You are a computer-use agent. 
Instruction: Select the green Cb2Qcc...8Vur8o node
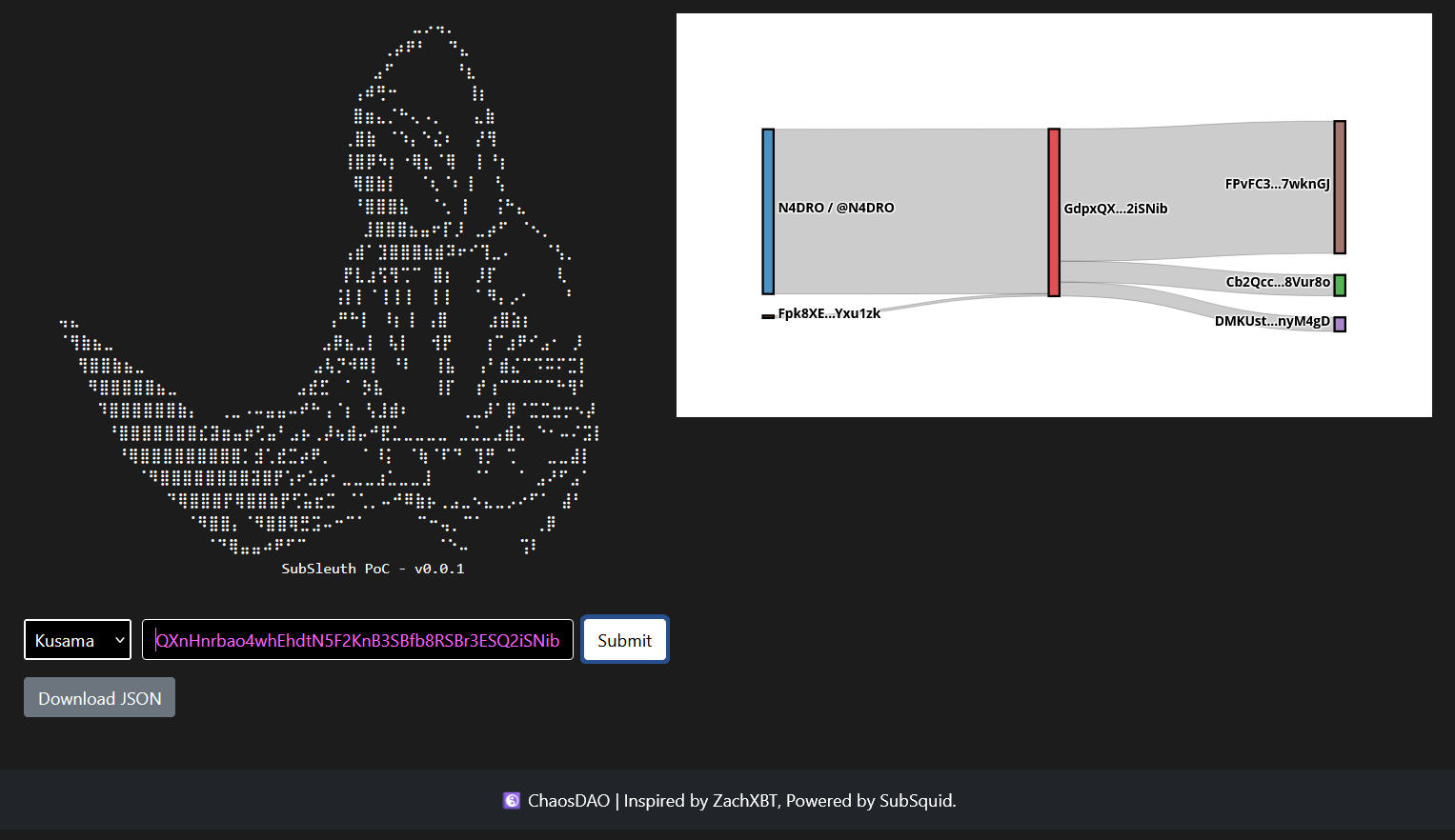point(1340,285)
